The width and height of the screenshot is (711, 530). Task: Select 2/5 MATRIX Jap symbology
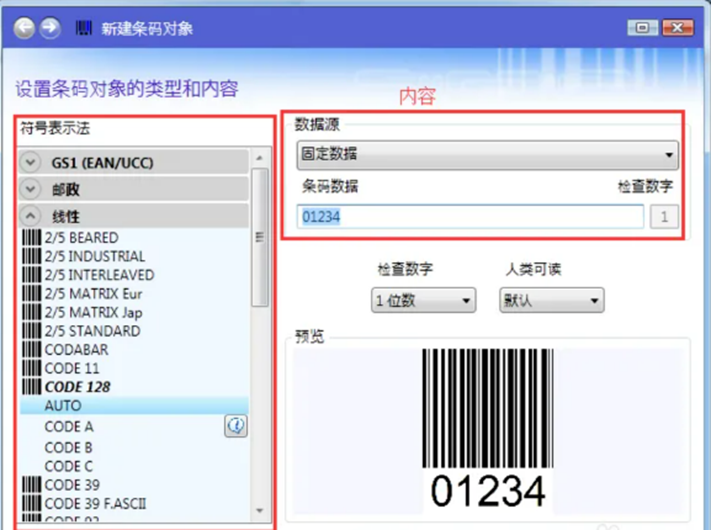click(x=93, y=312)
